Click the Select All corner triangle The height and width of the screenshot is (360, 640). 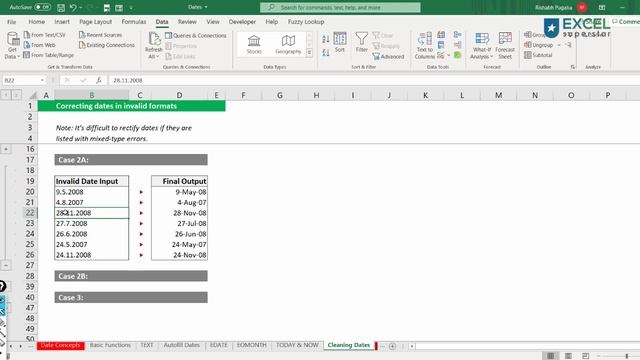[33, 95]
